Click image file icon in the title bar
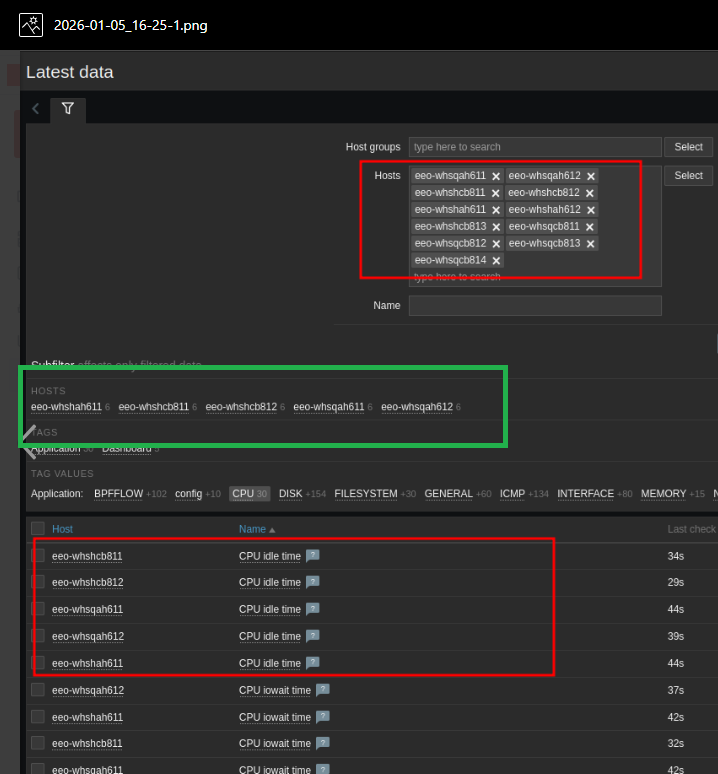 [x=31, y=25]
